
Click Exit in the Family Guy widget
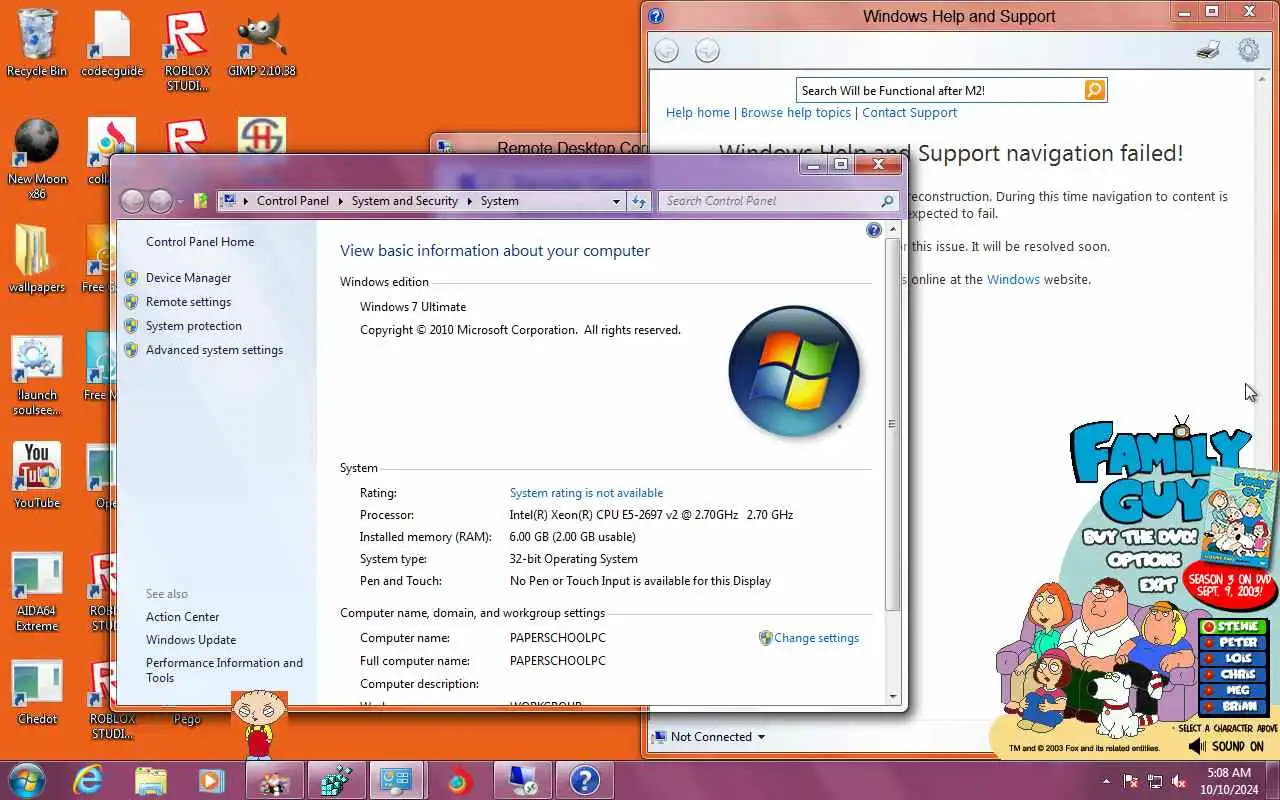tap(1157, 584)
